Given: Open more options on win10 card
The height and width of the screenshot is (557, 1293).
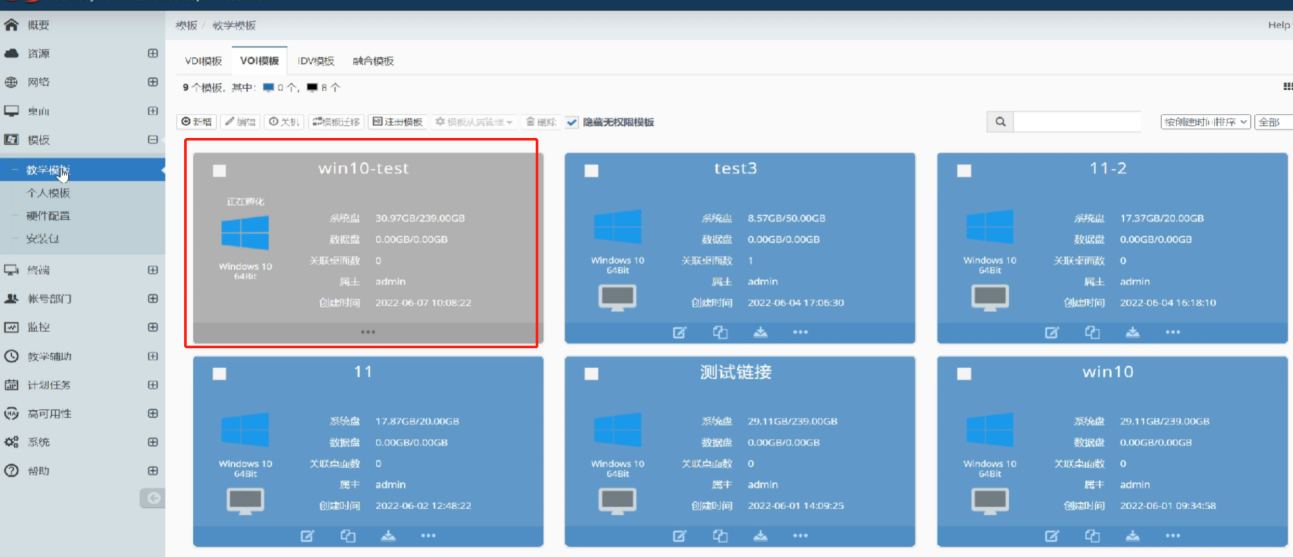Looking at the screenshot, I should coord(1172,536).
